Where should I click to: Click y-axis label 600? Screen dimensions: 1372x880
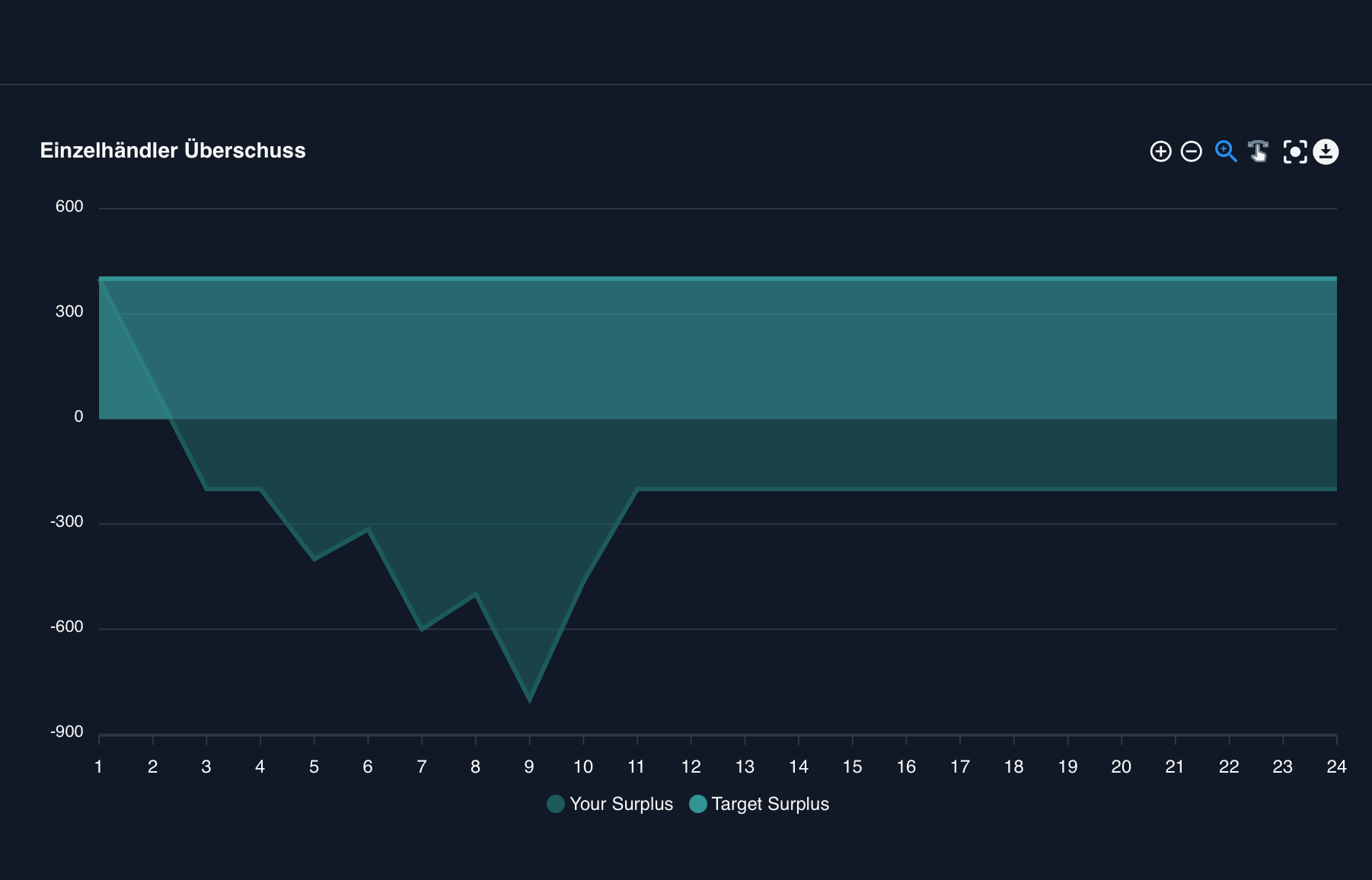[69, 206]
